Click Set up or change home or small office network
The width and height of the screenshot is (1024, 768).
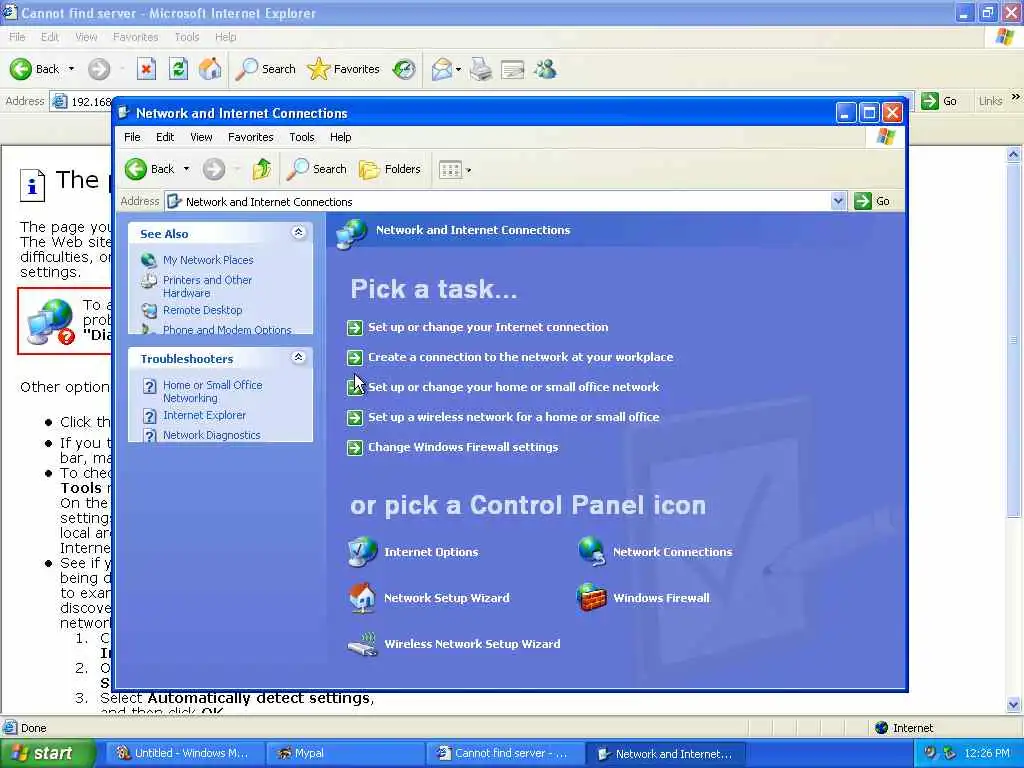tap(513, 387)
